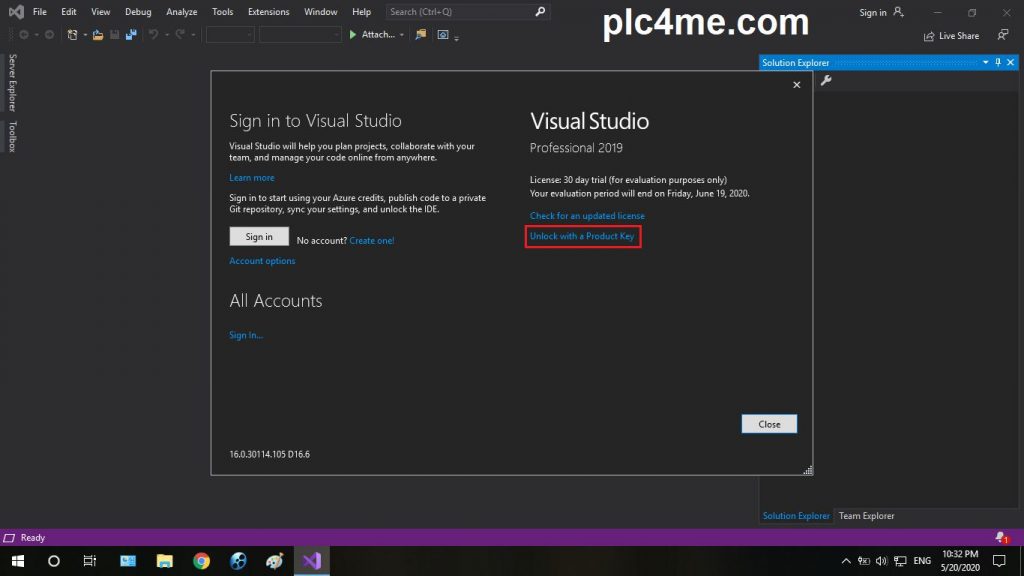This screenshot has height=576, width=1024.
Task: Click the Check for an updated license link
Action: 587,216
